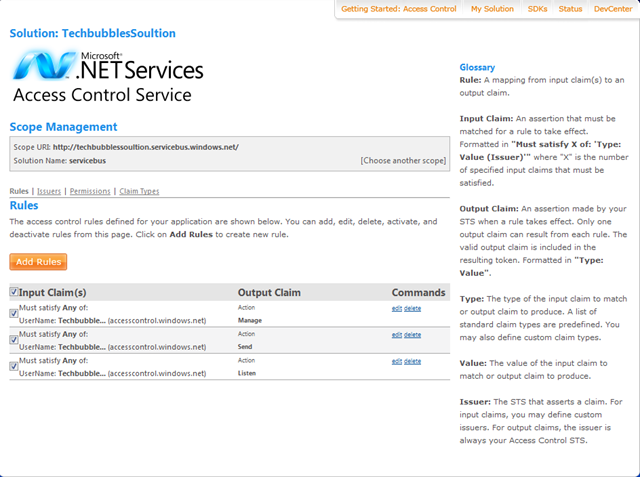Image resolution: width=640 pixels, height=477 pixels.
Task: Uncheck the checkbox for the Manage rule
Action: coord(14,313)
